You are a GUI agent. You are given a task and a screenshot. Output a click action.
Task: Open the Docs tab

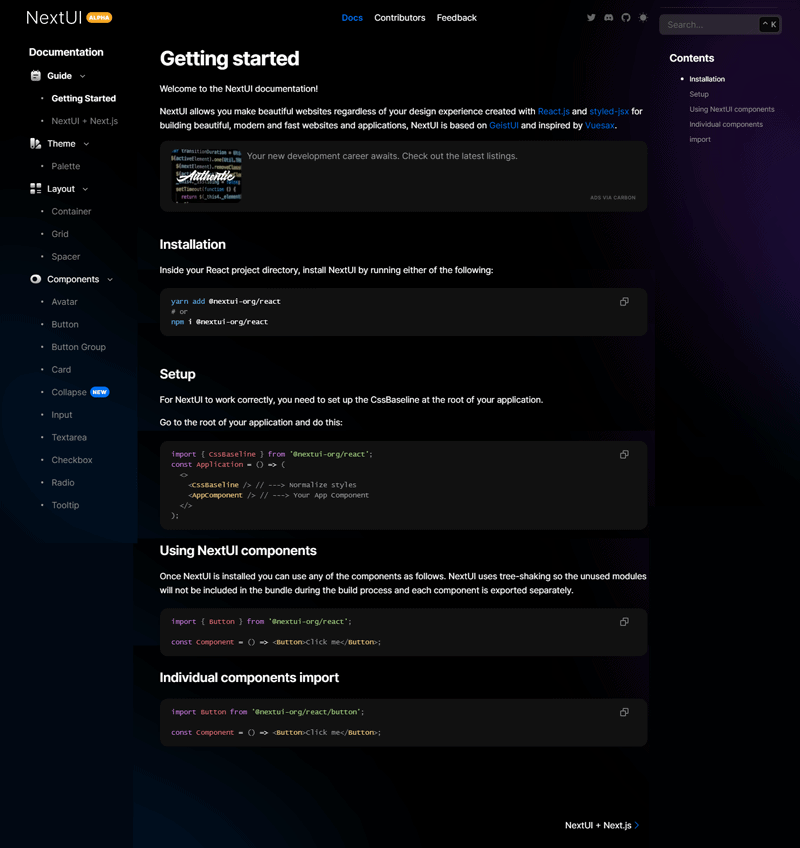point(352,18)
